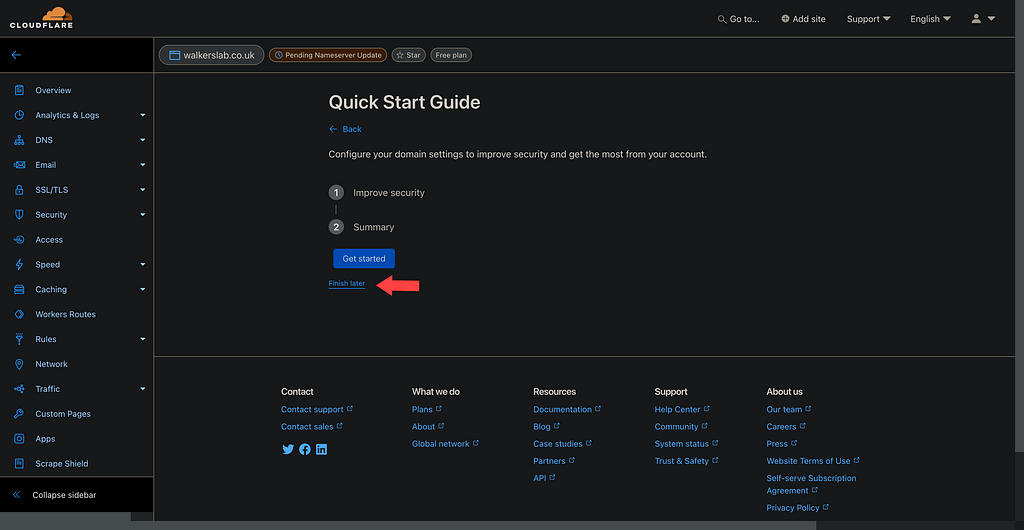Open the Go to search box

pos(738,19)
